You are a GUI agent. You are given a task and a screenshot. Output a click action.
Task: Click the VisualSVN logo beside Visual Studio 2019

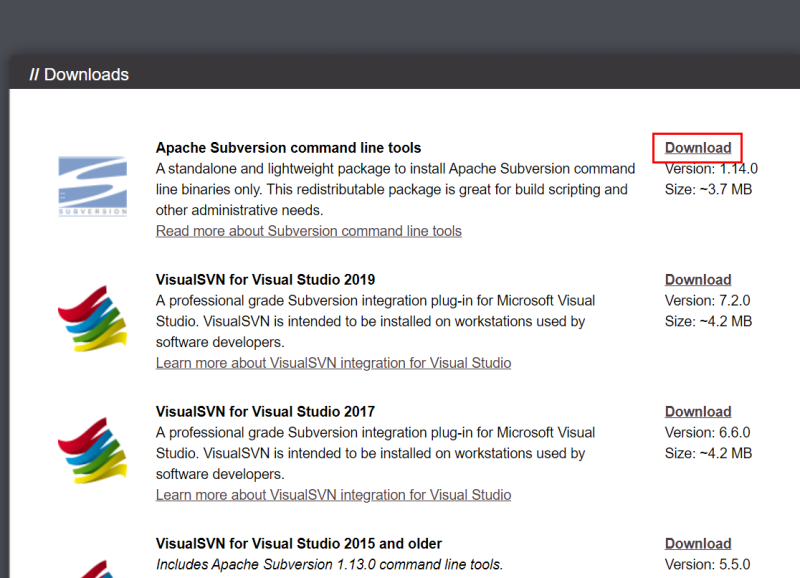click(92, 319)
